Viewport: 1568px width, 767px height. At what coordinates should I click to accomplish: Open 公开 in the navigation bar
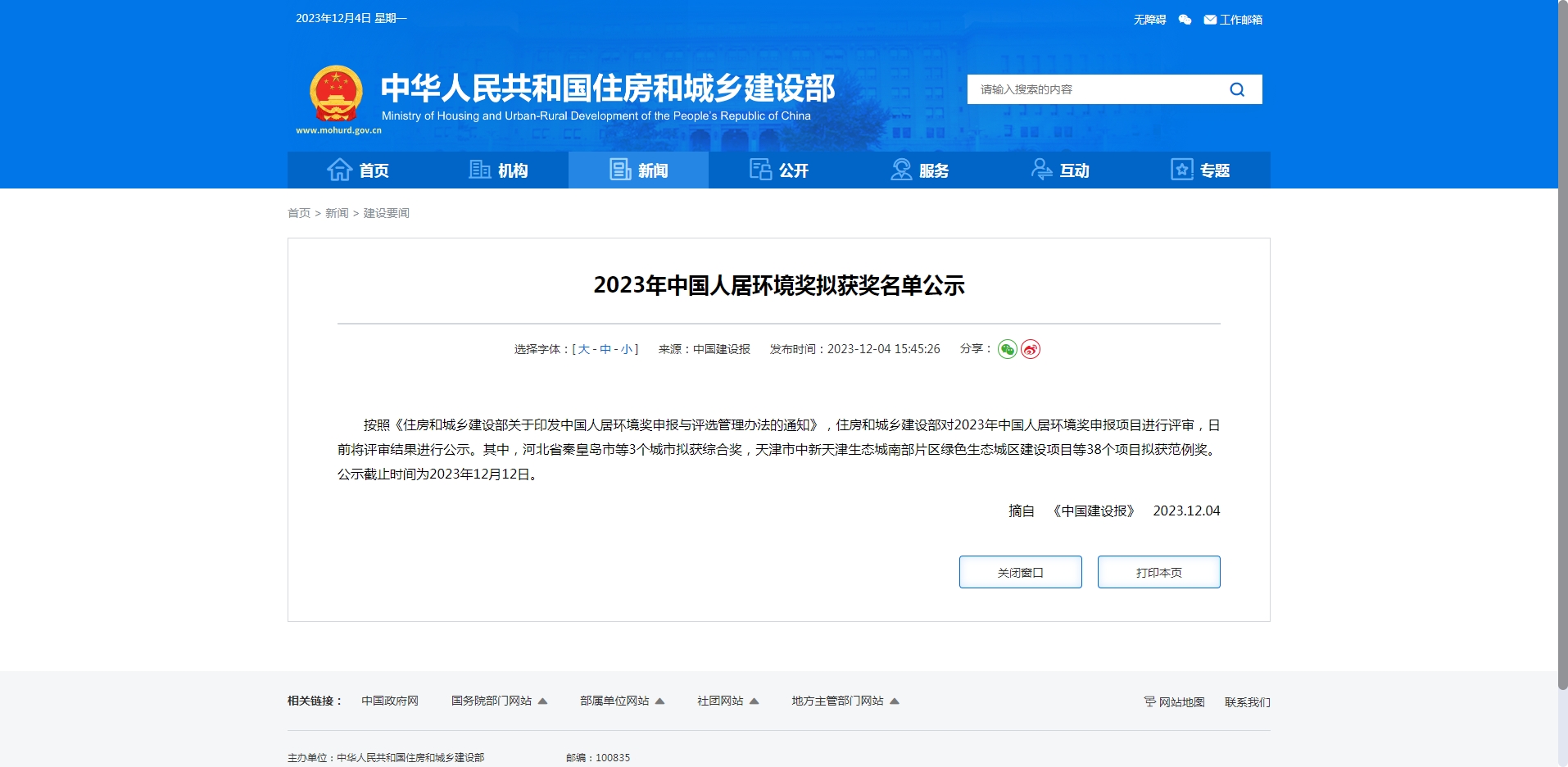[779, 170]
